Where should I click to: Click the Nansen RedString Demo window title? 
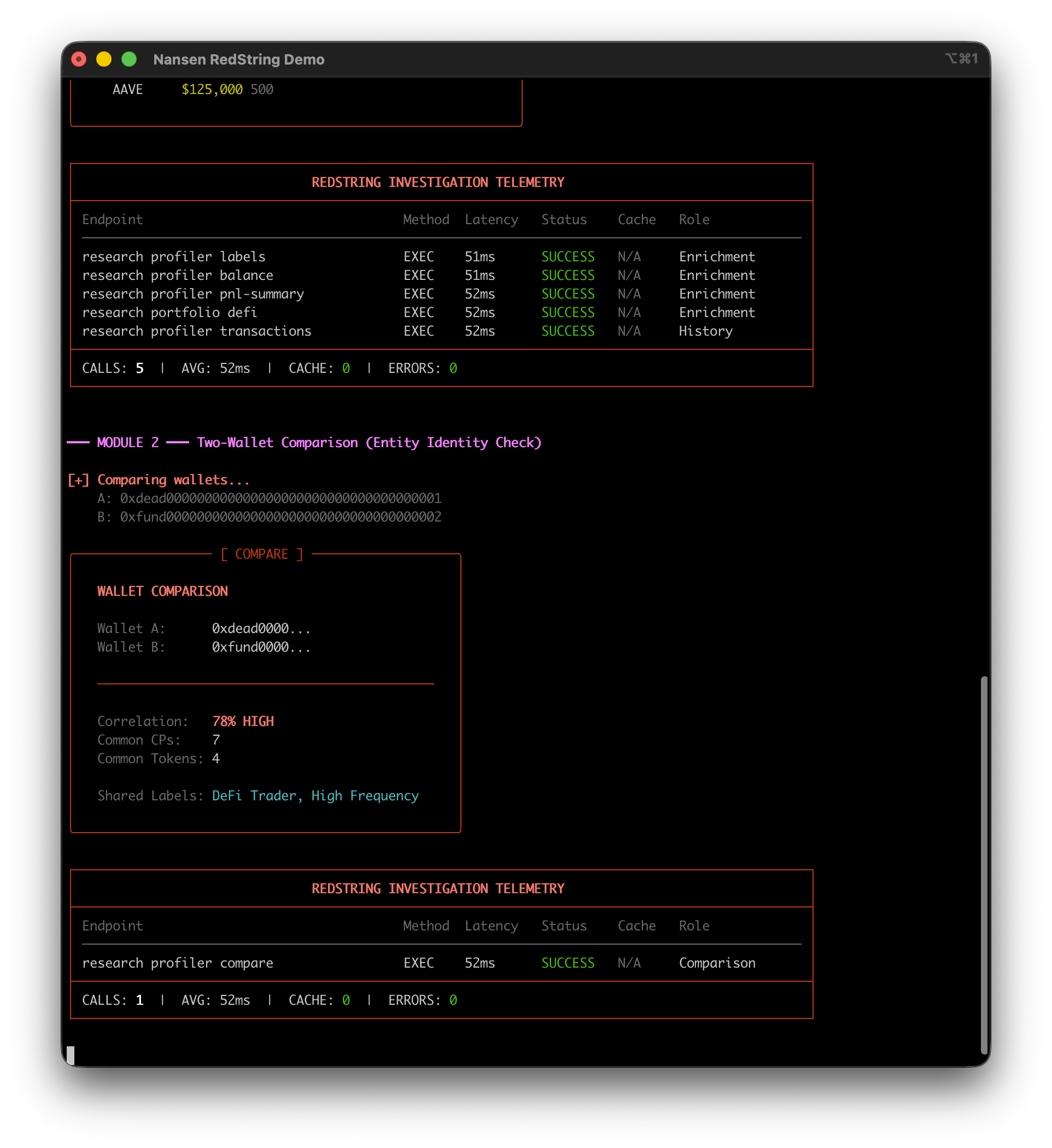[238, 59]
